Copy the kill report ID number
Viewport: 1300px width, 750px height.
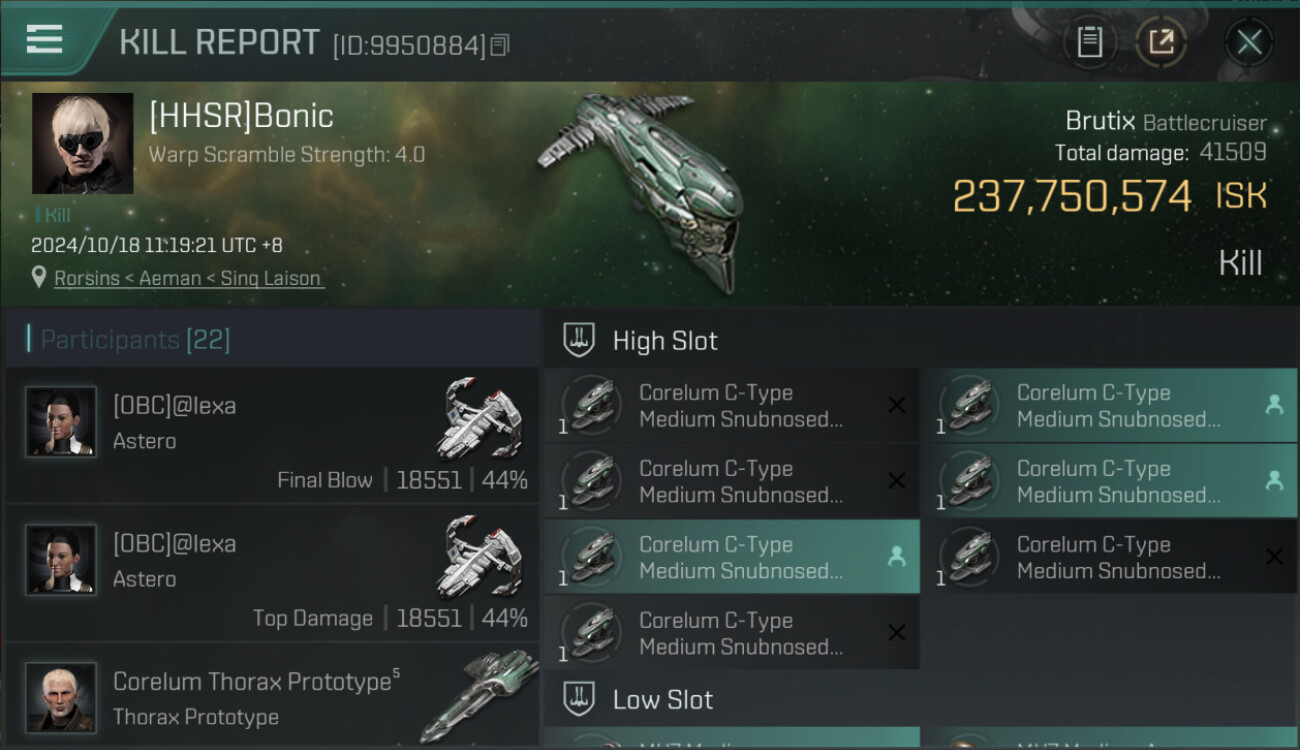coord(500,45)
